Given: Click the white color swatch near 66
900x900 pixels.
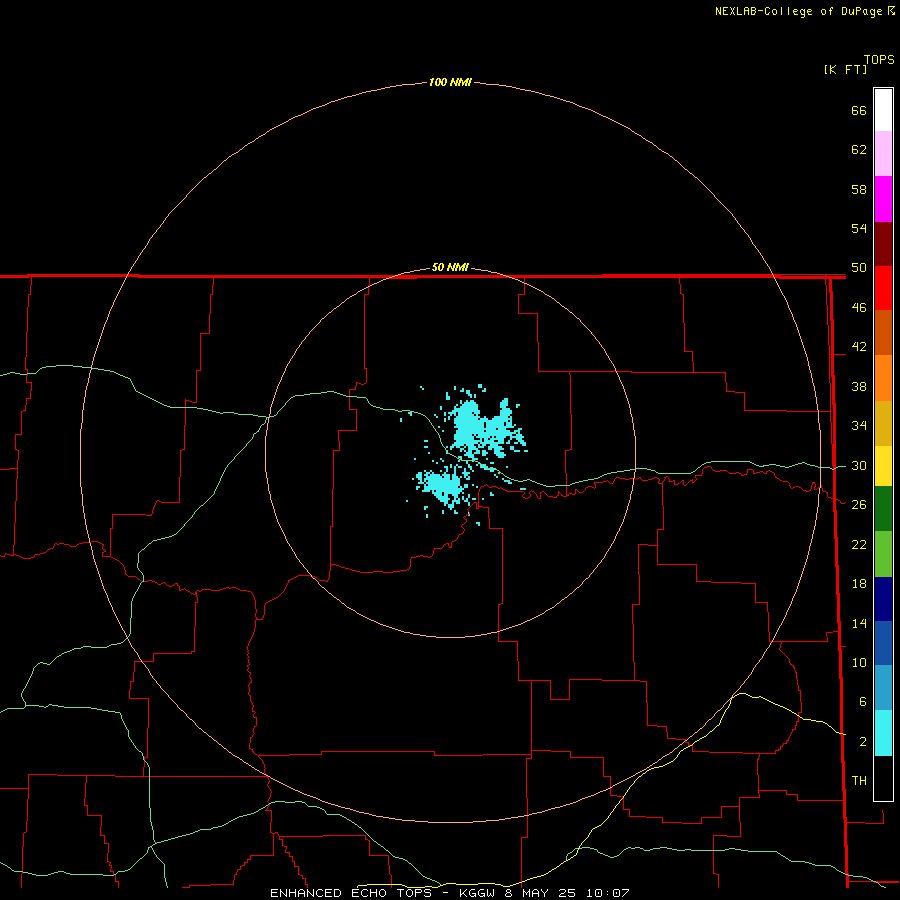Looking at the screenshot, I should pos(883,110).
